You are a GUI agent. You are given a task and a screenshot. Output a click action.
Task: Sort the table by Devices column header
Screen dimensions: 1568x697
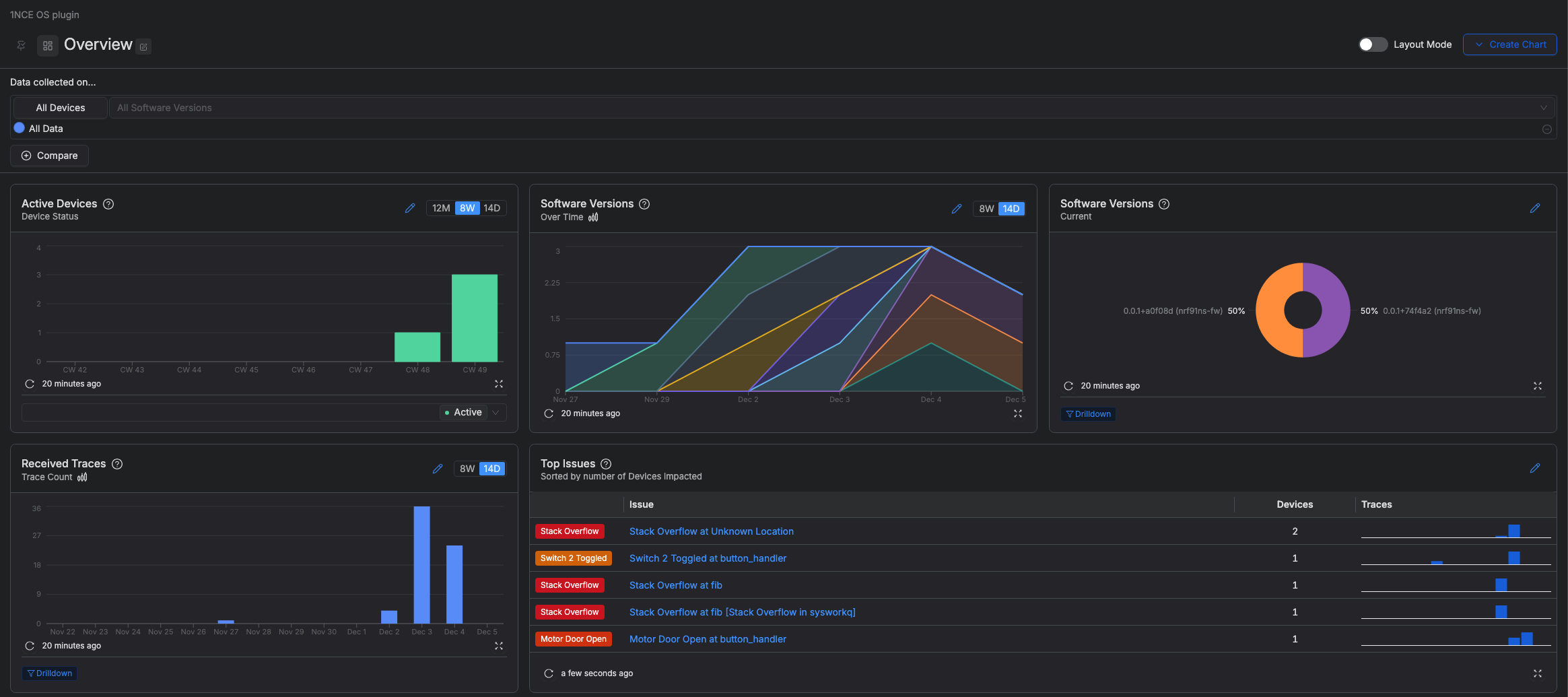click(1294, 504)
